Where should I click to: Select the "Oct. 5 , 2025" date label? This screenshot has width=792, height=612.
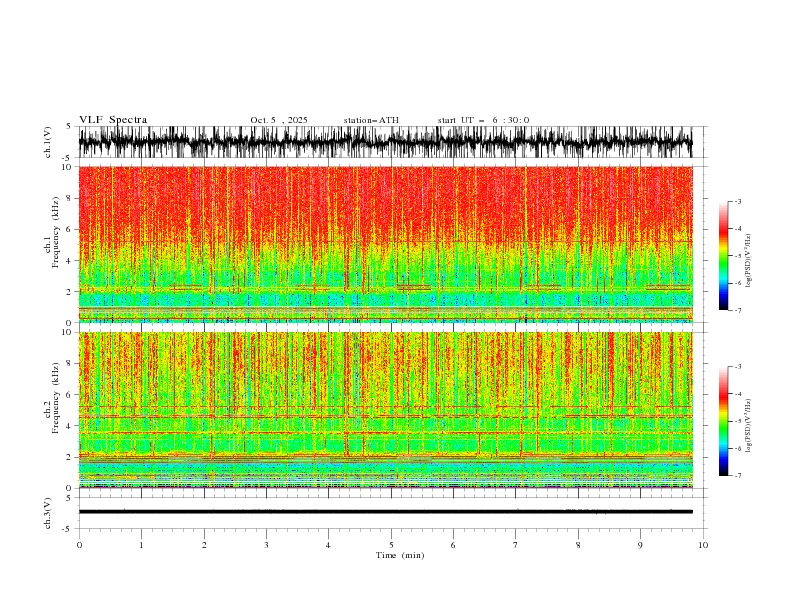278,120
